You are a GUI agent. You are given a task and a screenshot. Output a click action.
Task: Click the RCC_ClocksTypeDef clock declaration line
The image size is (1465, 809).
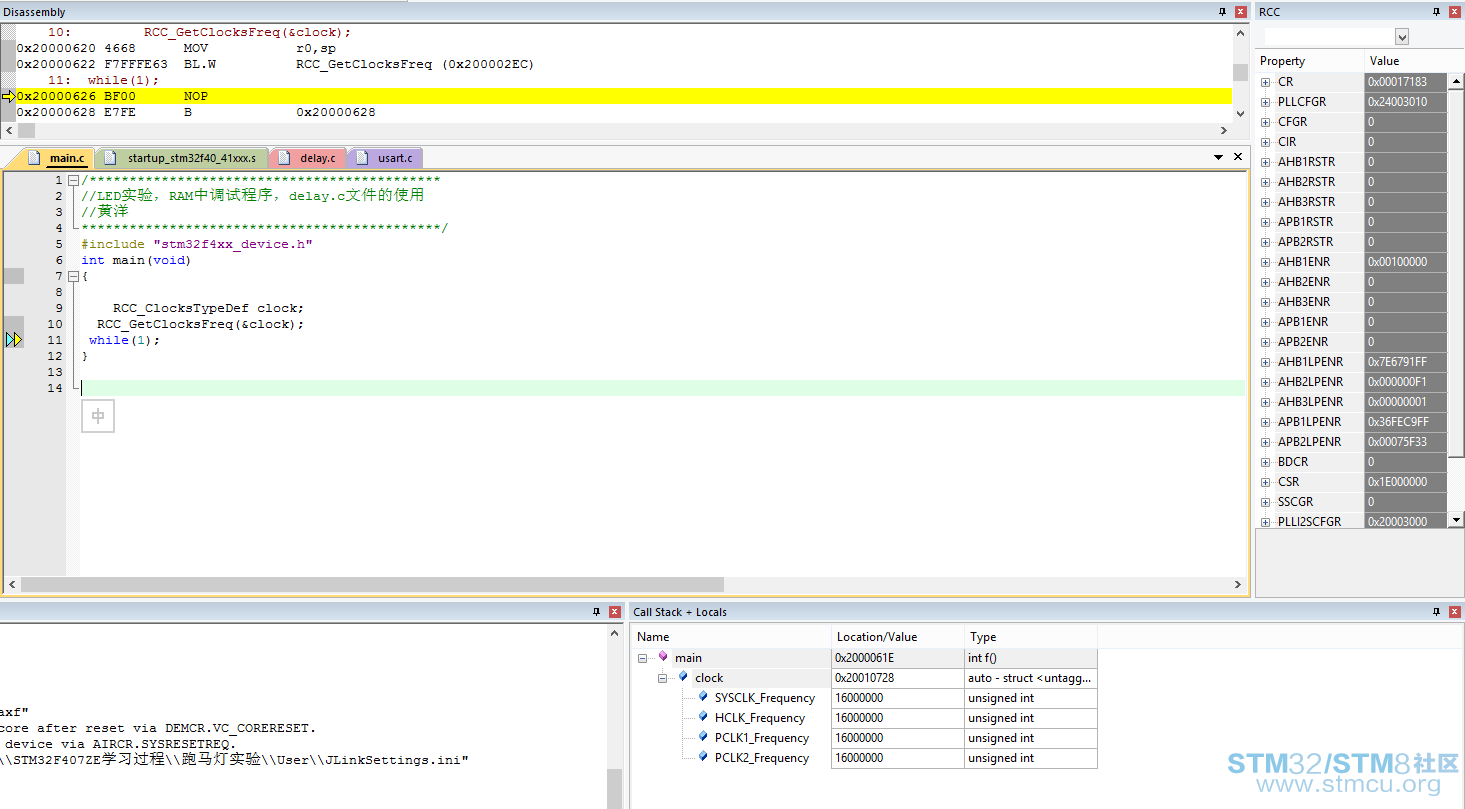(x=208, y=308)
